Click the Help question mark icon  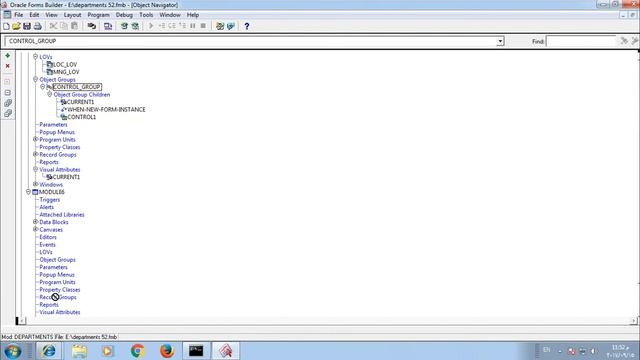click(x=247, y=26)
